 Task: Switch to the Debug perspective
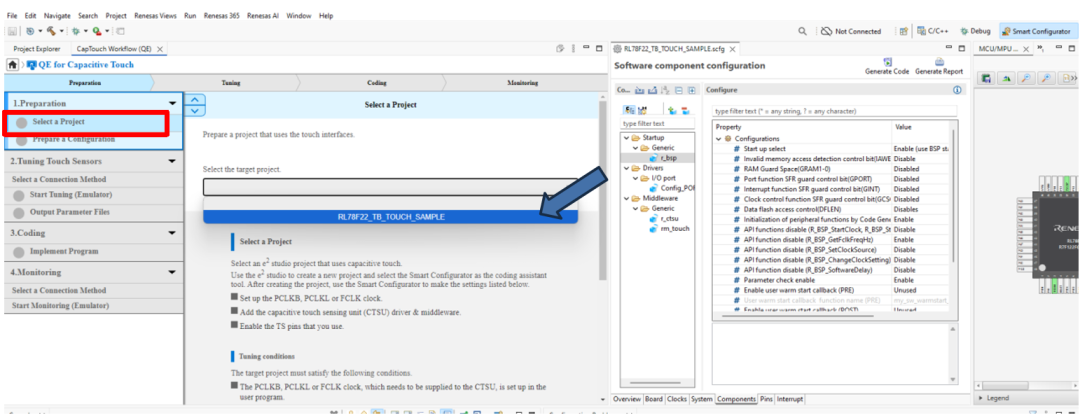pyautogui.click(x=975, y=31)
